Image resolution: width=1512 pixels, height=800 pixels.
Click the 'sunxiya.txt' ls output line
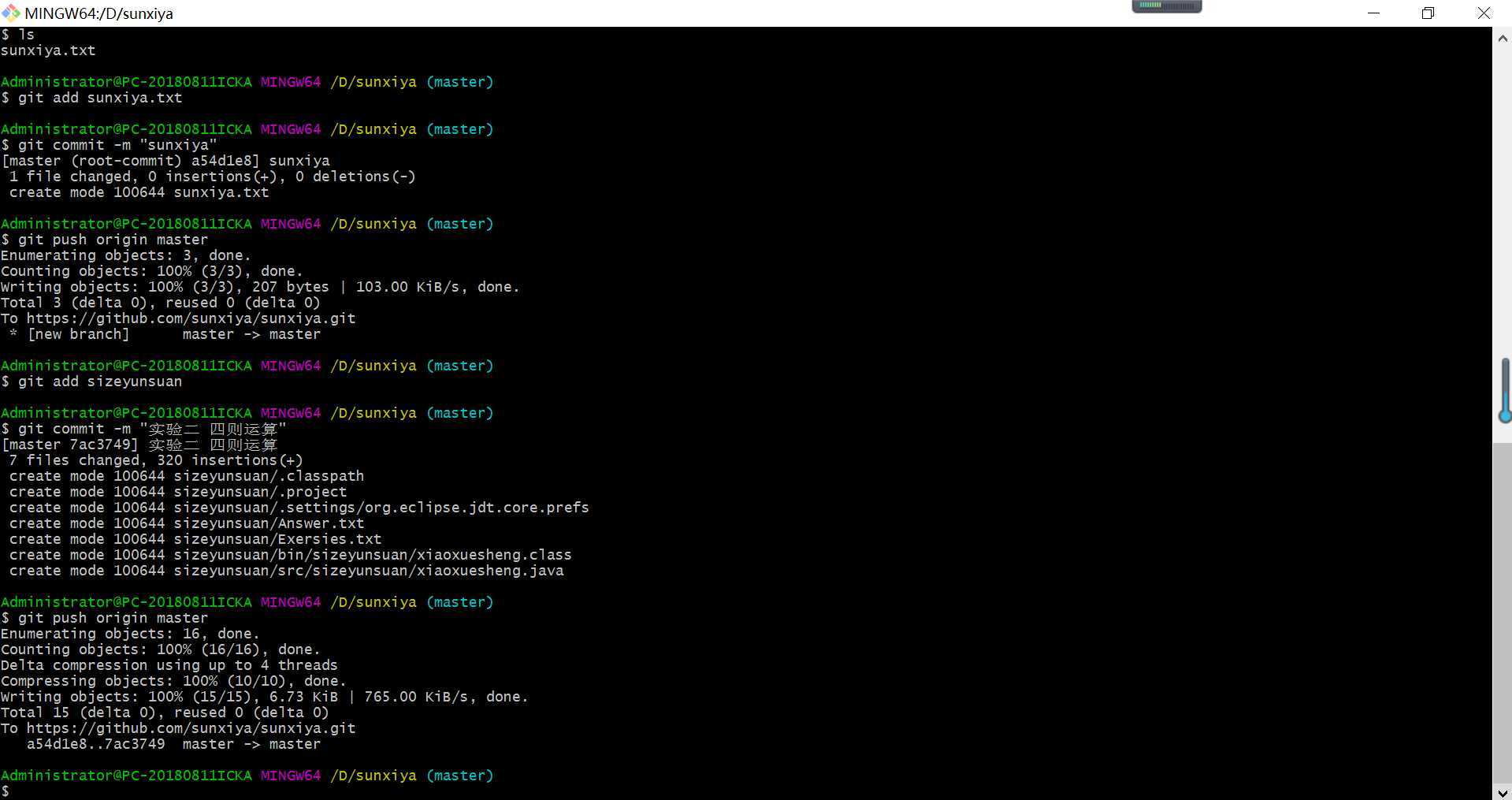(x=48, y=50)
